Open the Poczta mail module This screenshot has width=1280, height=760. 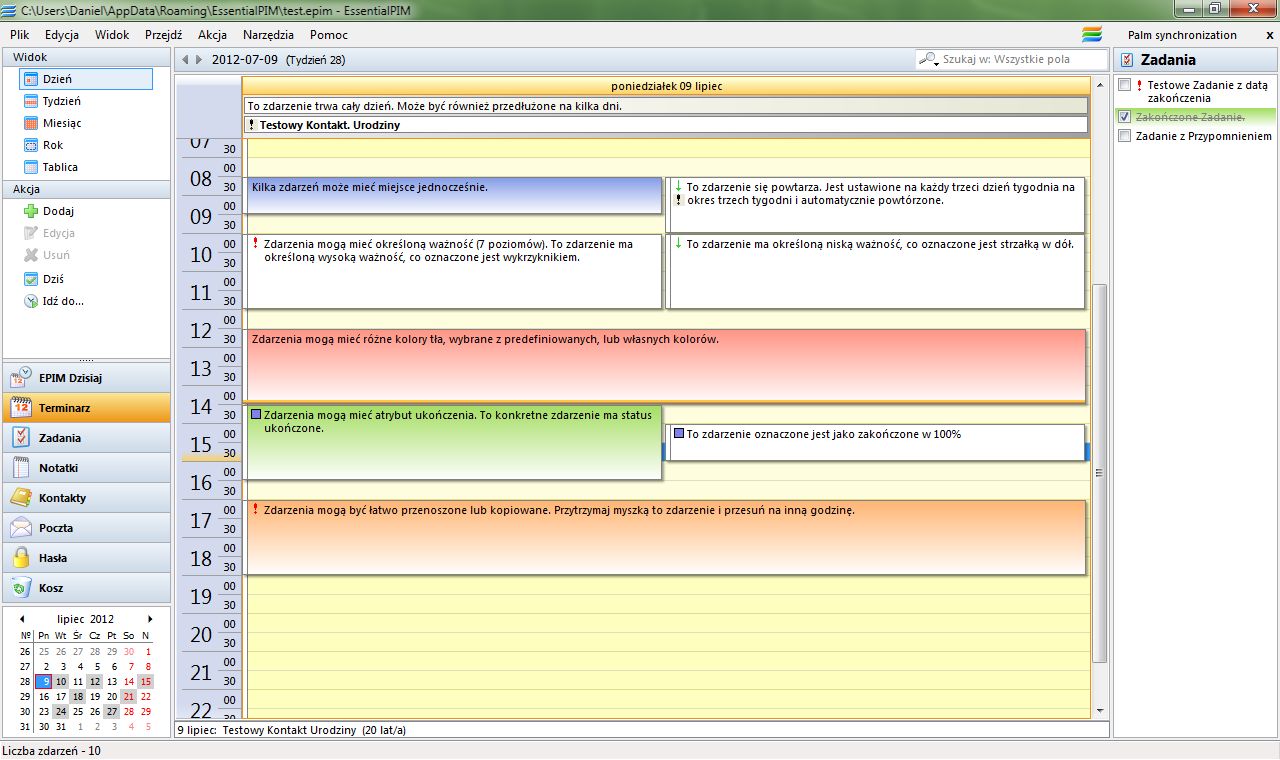tap(86, 528)
